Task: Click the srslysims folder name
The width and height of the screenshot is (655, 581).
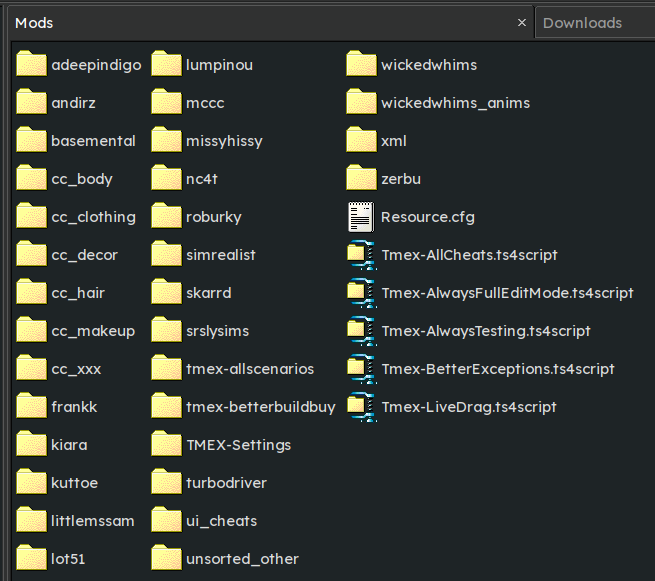Action: pos(217,331)
